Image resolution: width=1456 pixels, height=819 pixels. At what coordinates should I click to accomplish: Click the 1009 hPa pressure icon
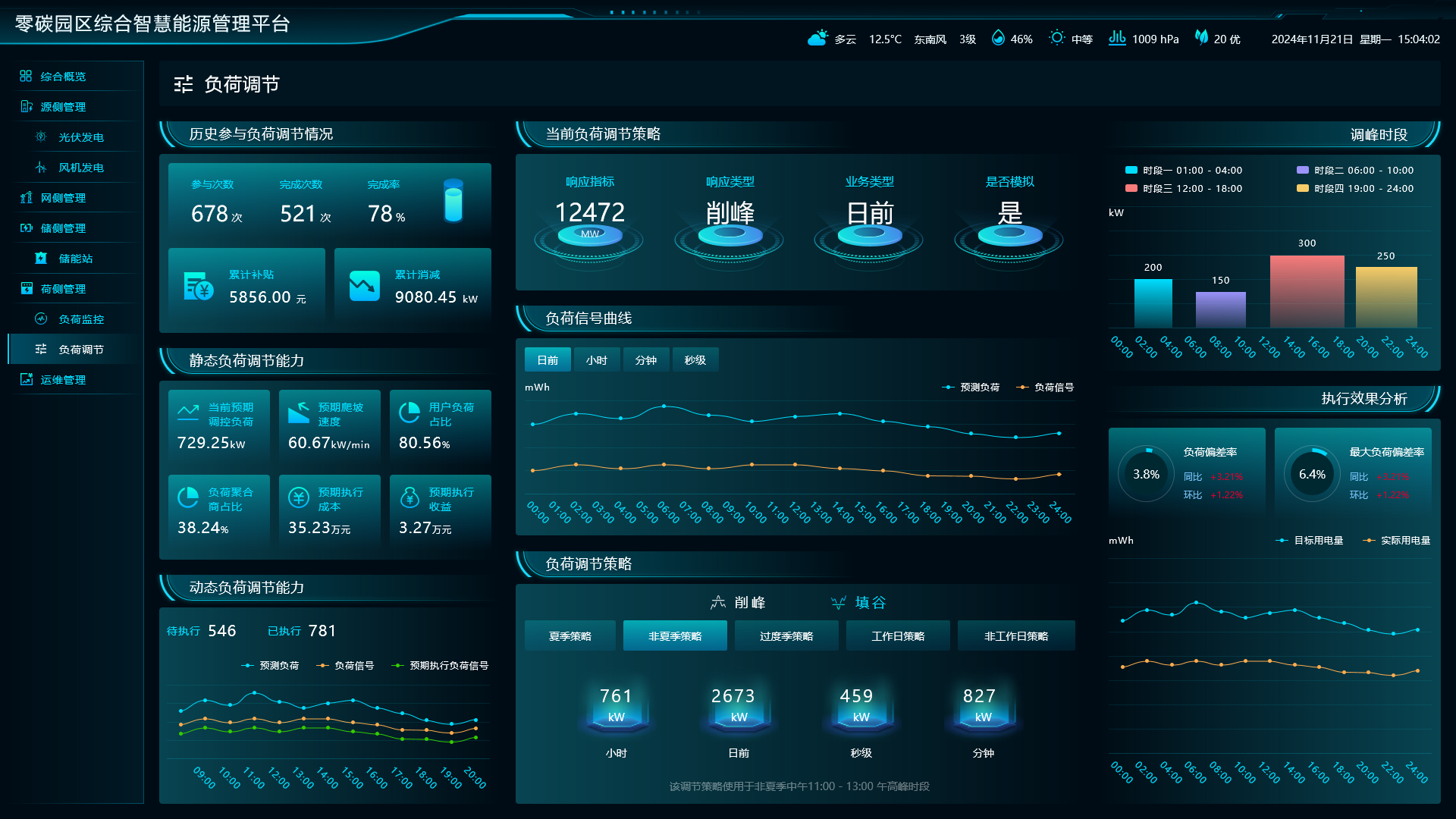click(x=1117, y=38)
